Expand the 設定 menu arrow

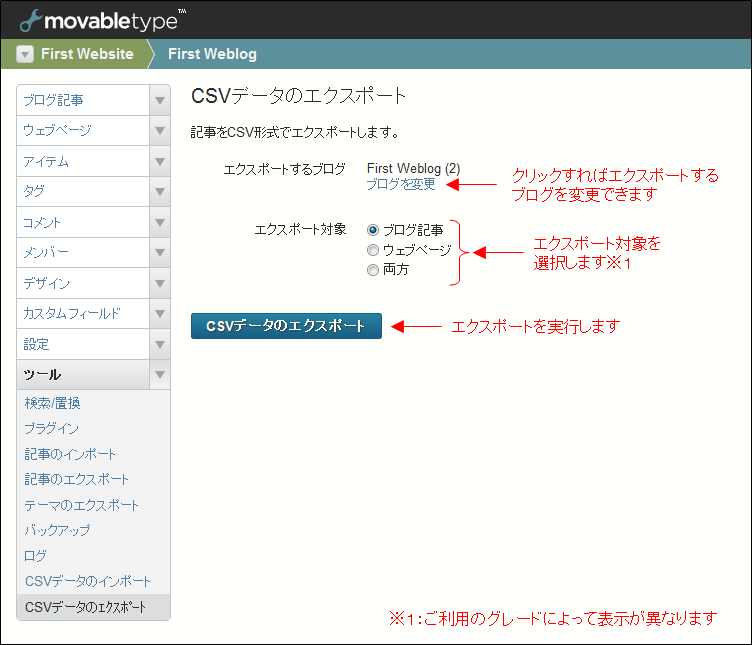pos(160,344)
